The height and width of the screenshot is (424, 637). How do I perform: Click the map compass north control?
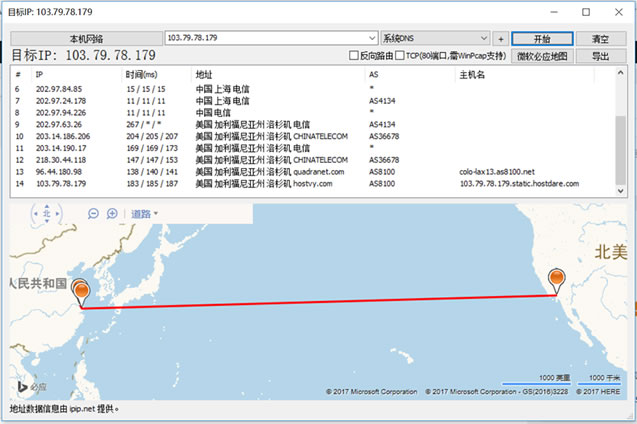tap(45, 213)
